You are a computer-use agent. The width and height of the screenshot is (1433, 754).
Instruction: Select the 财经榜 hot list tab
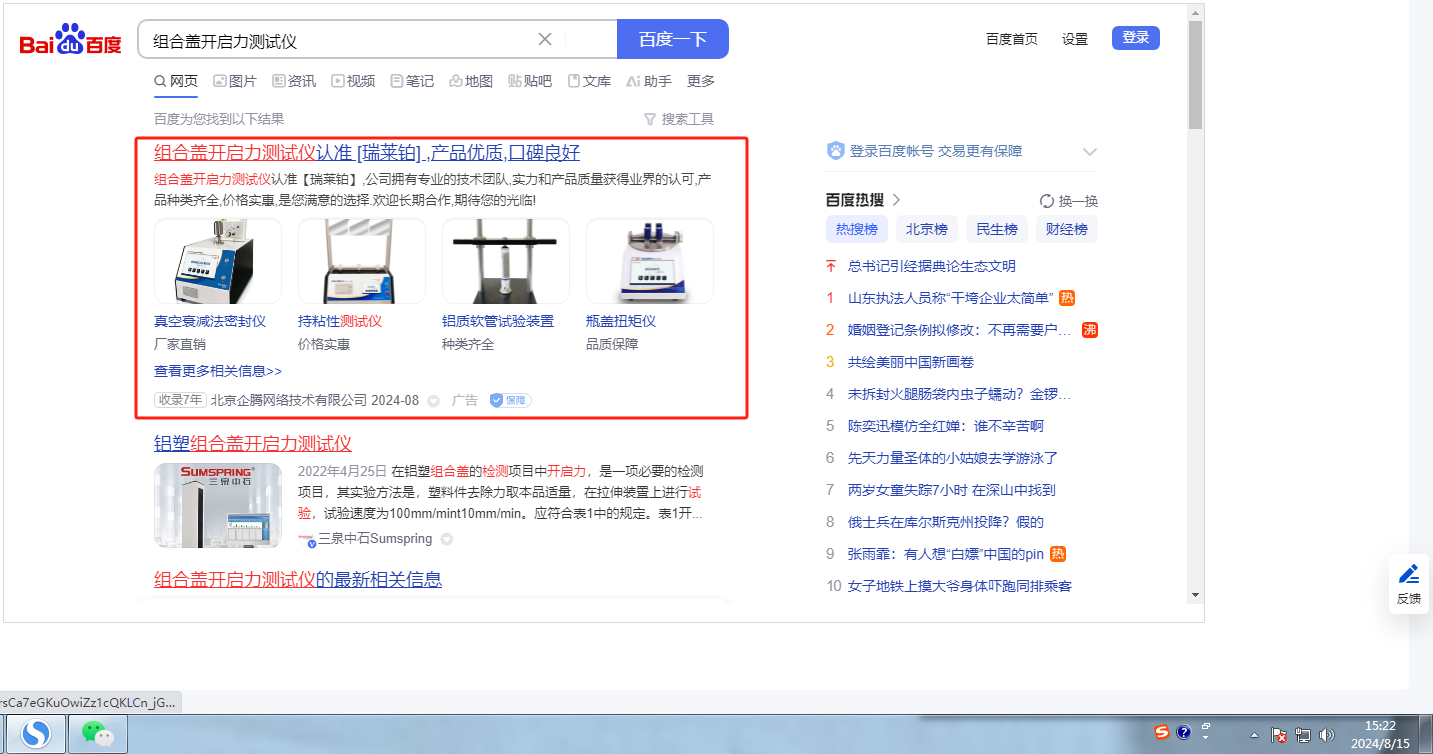click(1067, 229)
